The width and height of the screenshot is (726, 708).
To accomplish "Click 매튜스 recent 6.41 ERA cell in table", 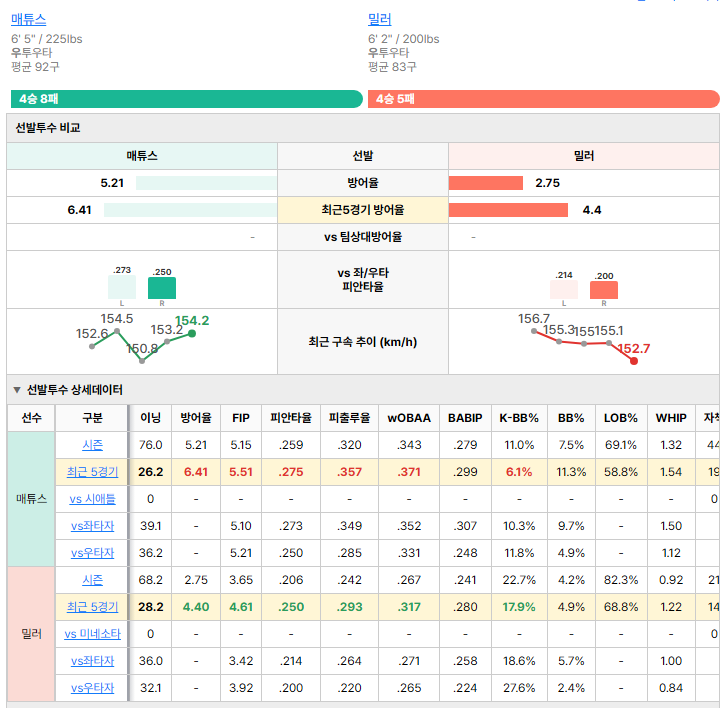I will 196,472.
